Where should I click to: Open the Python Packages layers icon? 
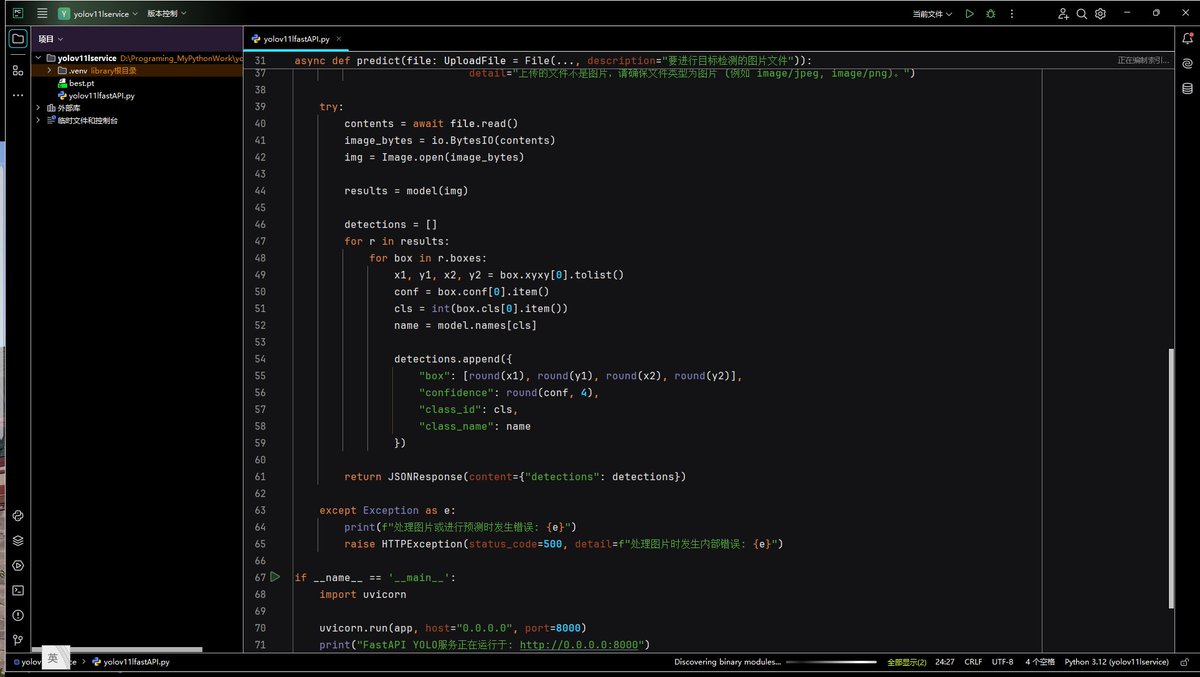coord(17,540)
